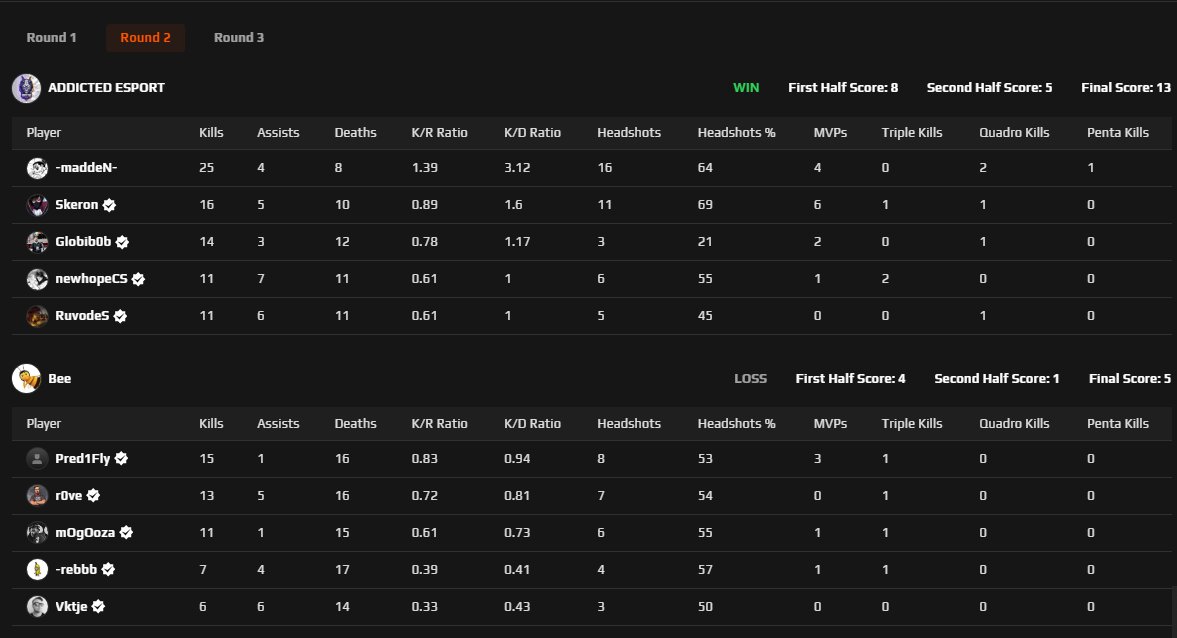This screenshot has height=638, width=1177.
Task: Click Skeron's headshots percent 69
Action: pos(705,205)
